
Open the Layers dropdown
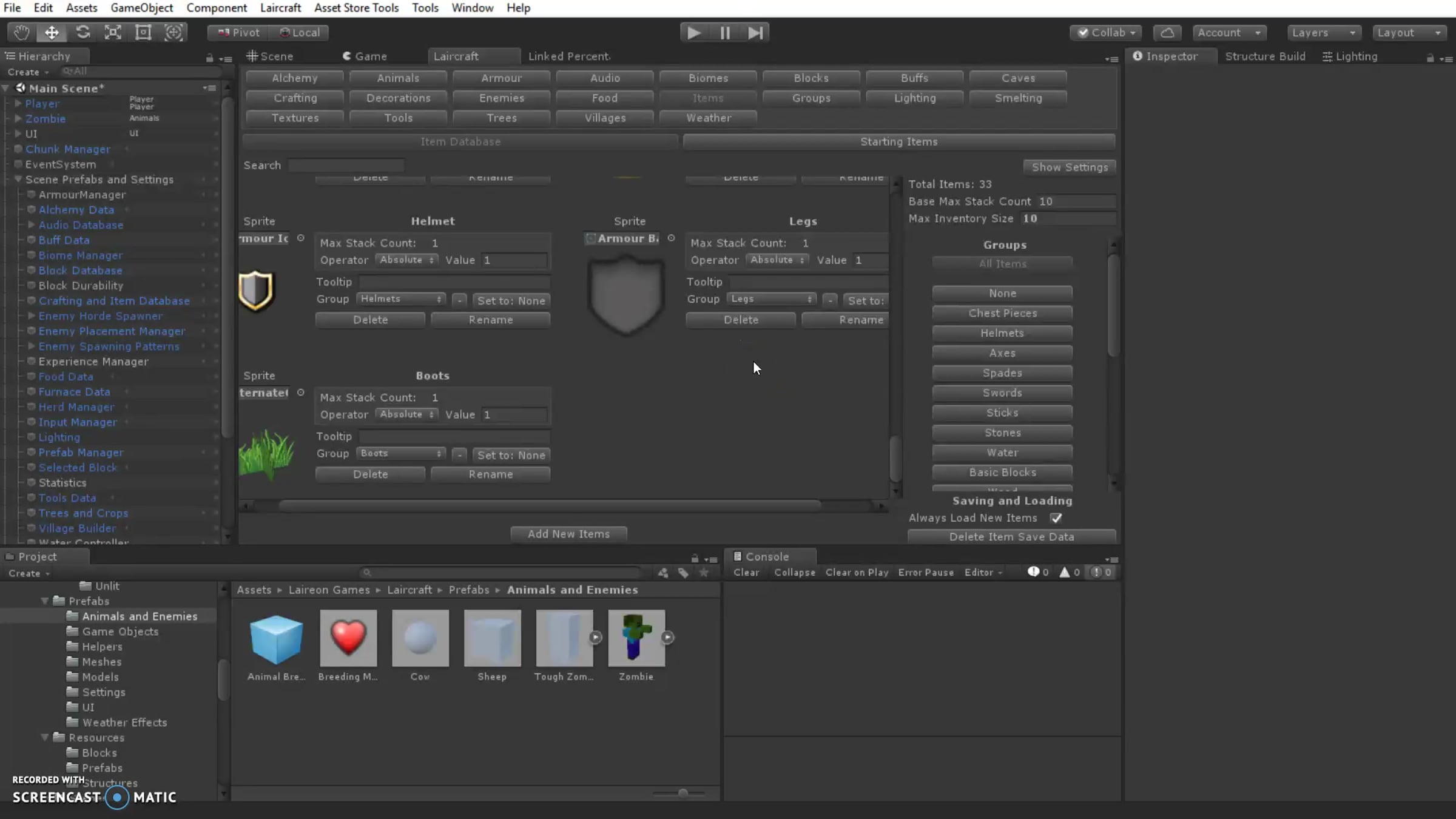(x=1324, y=33)
